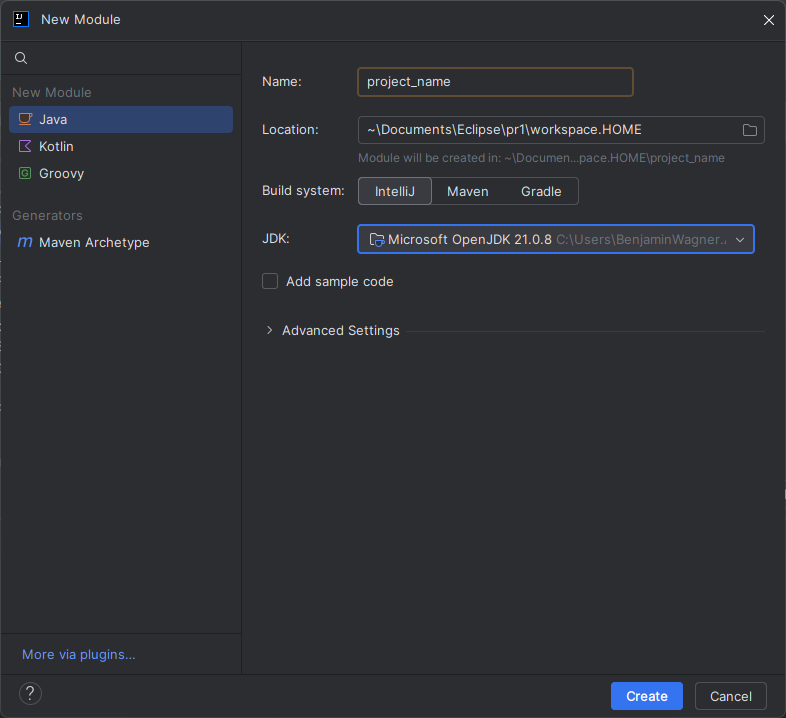Click the browse folder icon in Location
Image resolution: width=786 pixels, height=718 pixels.
pyautogui.click(x=749, y=130)
